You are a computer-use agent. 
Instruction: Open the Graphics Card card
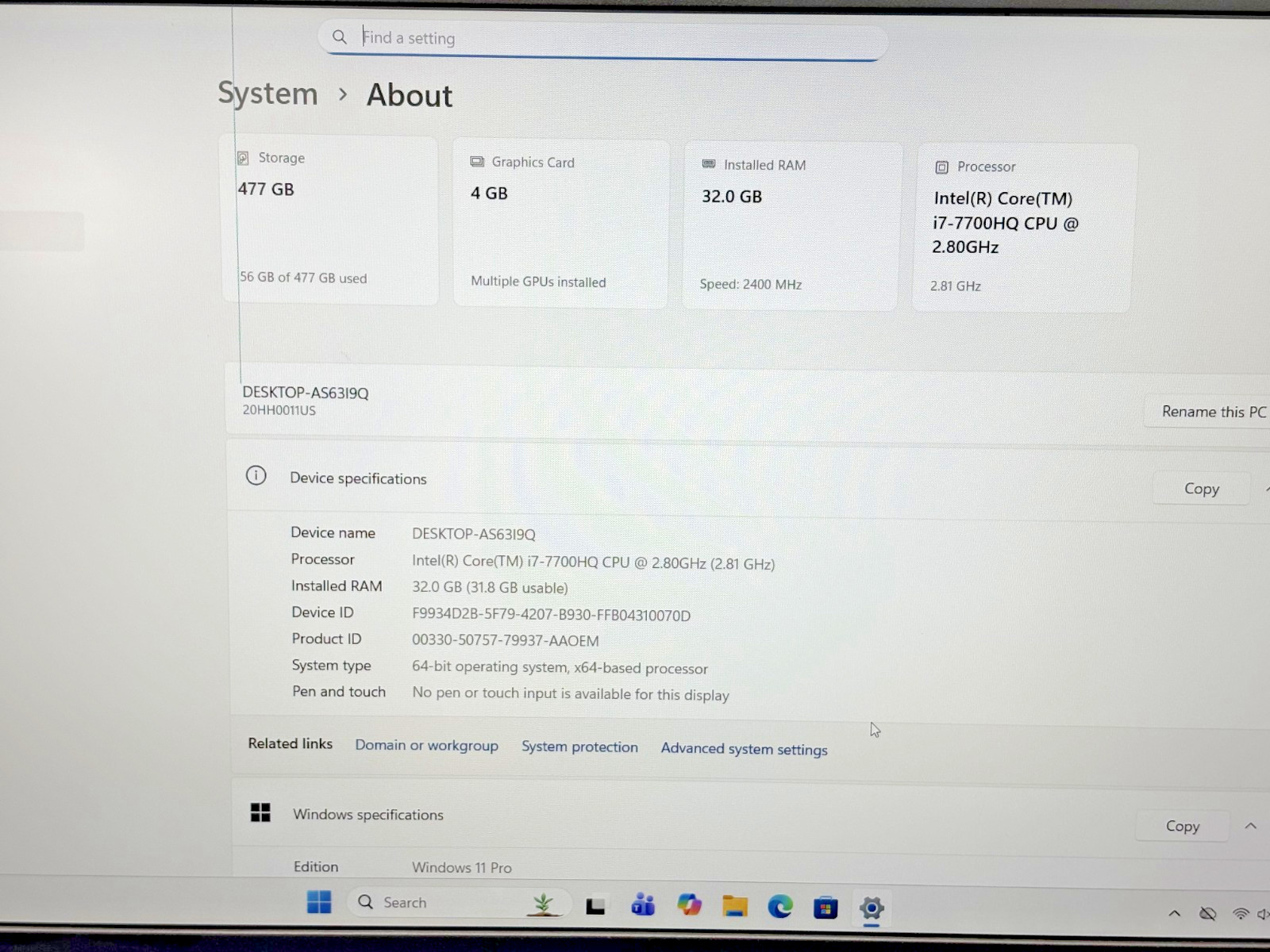point(561,224)
